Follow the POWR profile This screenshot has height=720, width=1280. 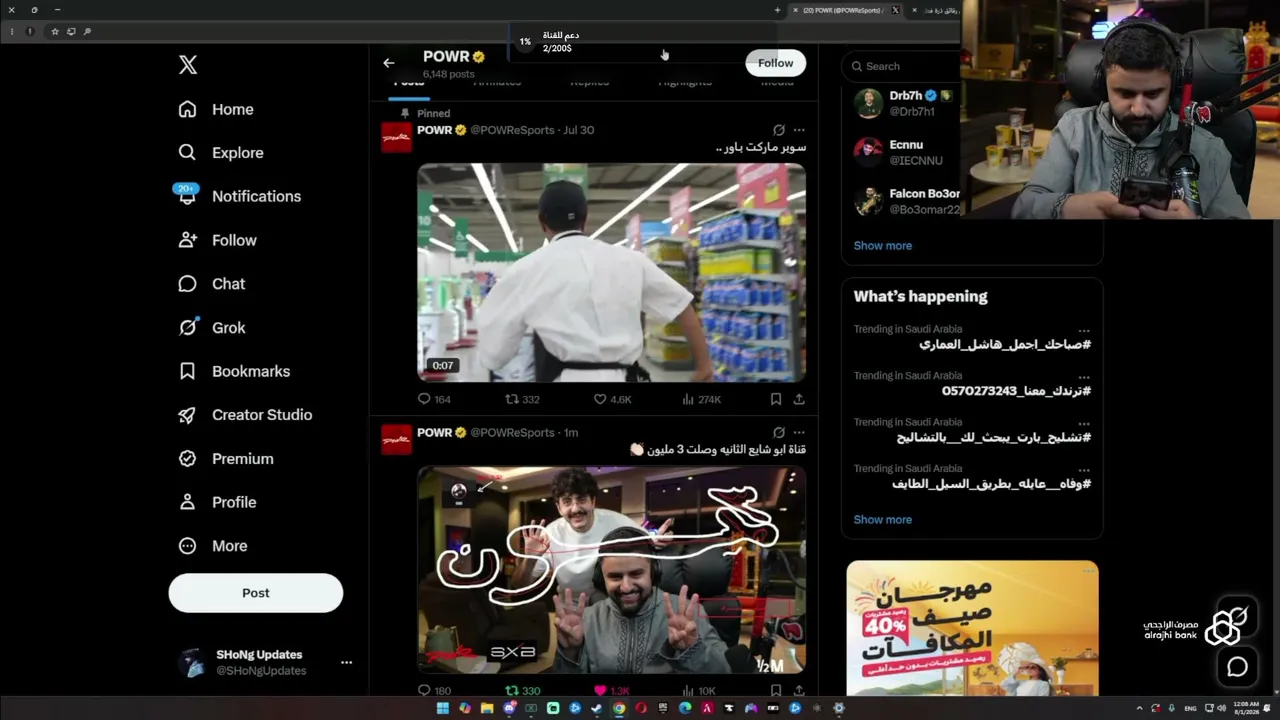coord(775,63)
